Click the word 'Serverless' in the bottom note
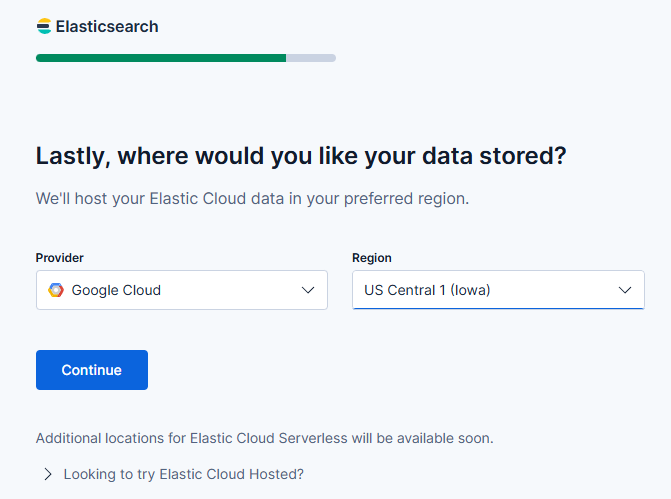The image size is (671, 499). point(313,438)
